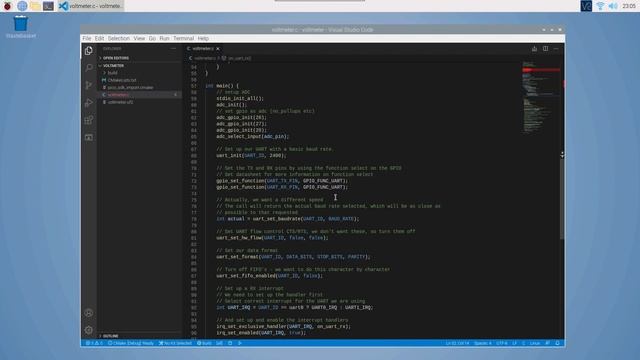This screenshot has width=640, height=360.
Task: Click the Spaces: 4 indentation setting
Action: (482, 343)
